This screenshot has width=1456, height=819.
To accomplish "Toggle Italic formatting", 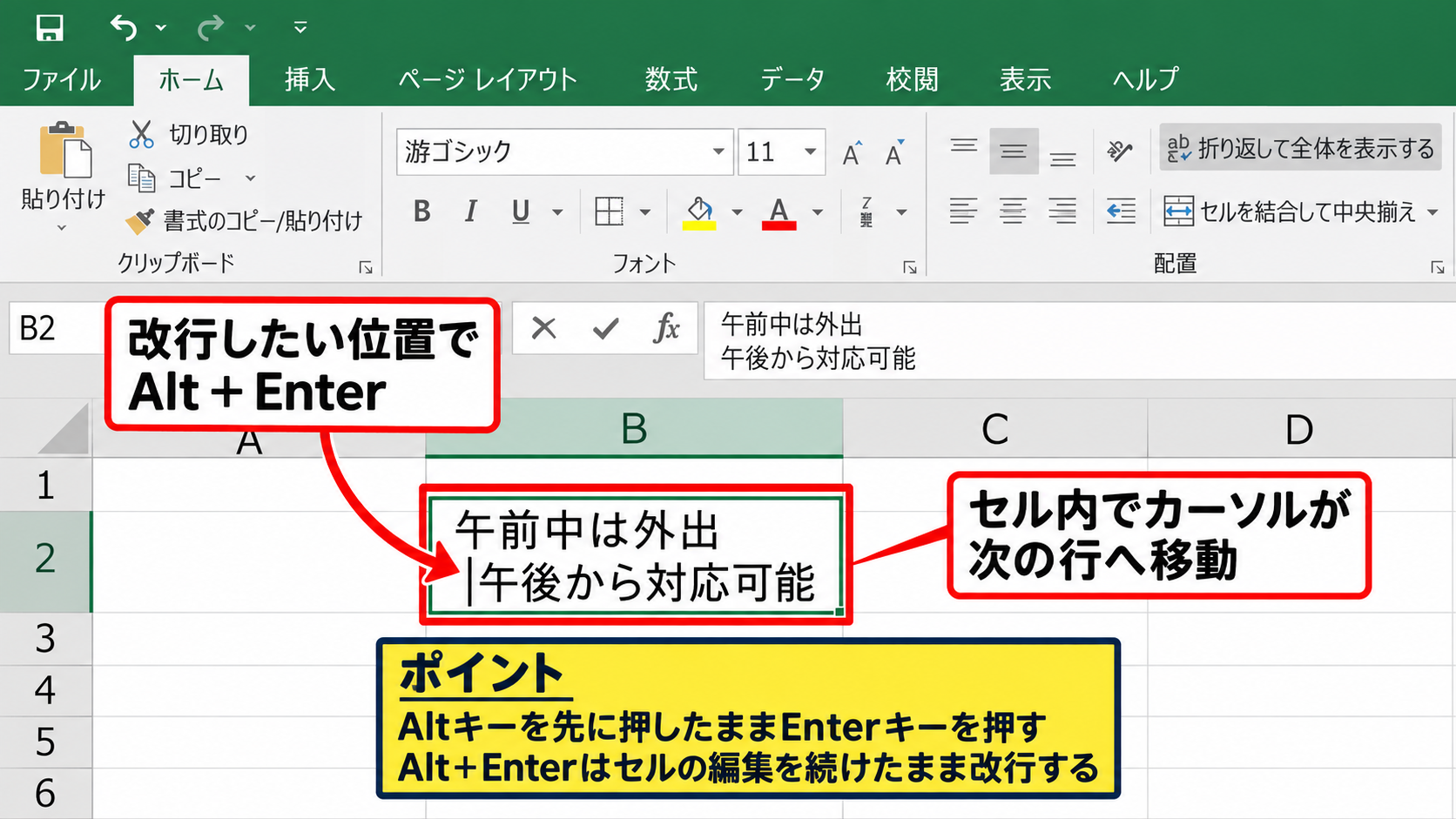I will pyautogui.click(x=471, y=211).
